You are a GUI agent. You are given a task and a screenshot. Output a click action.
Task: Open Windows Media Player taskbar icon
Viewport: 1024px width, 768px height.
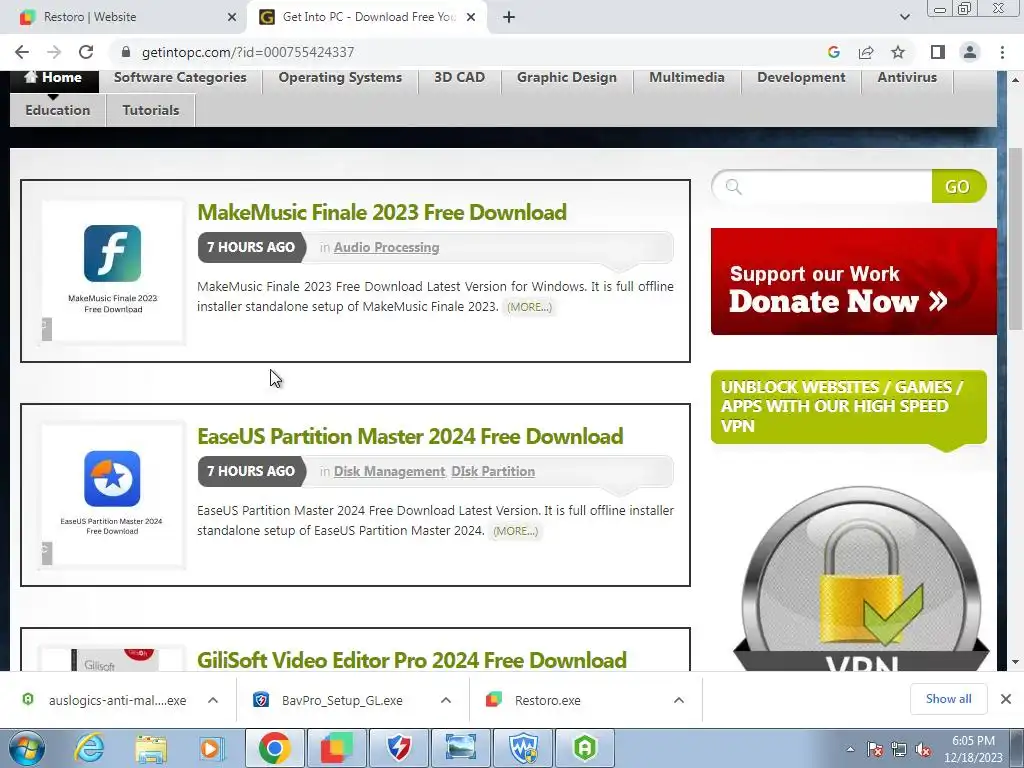211,748
